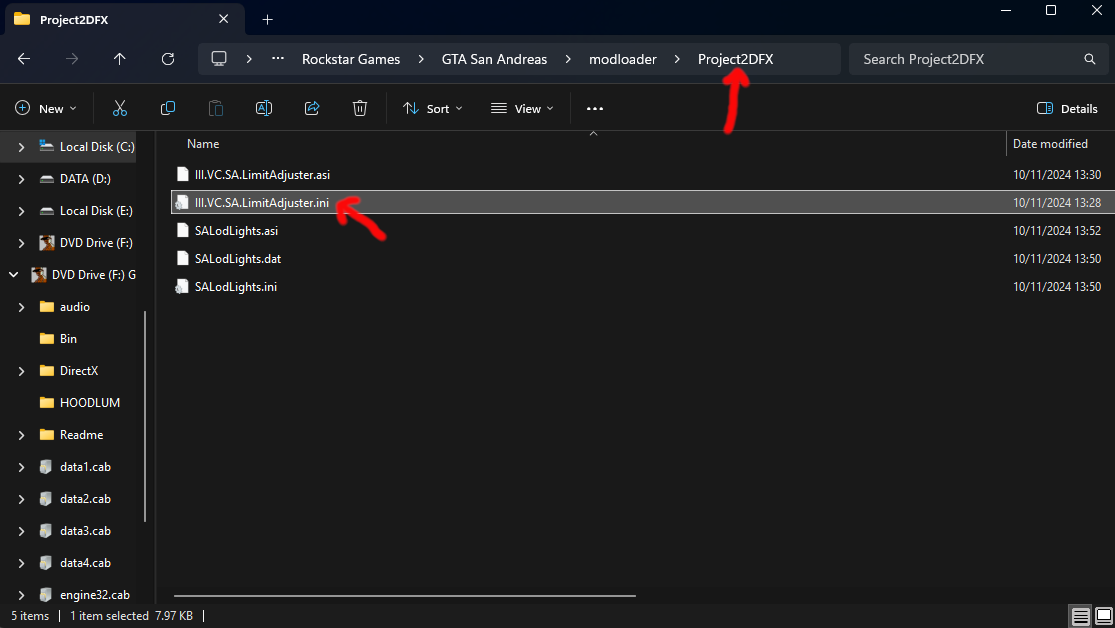
Task: Expand the chevron after GTA San Andreas
Action: coord(568,59)
